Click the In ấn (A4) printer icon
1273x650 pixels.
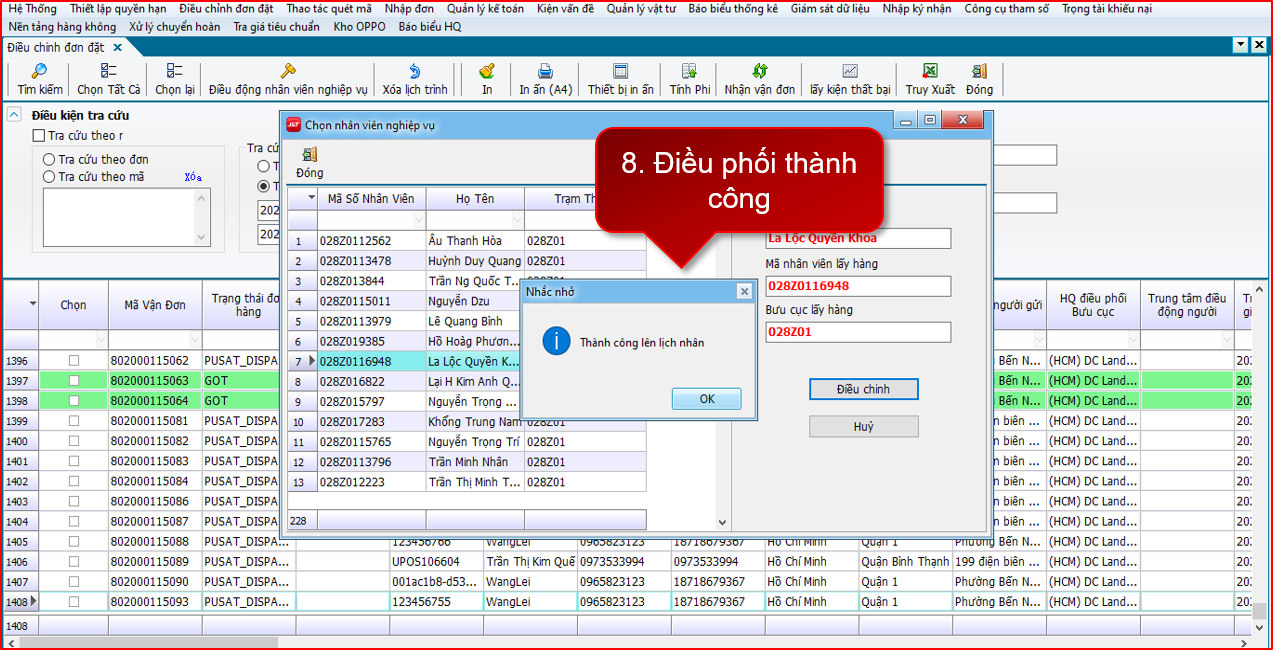point(545,71)
